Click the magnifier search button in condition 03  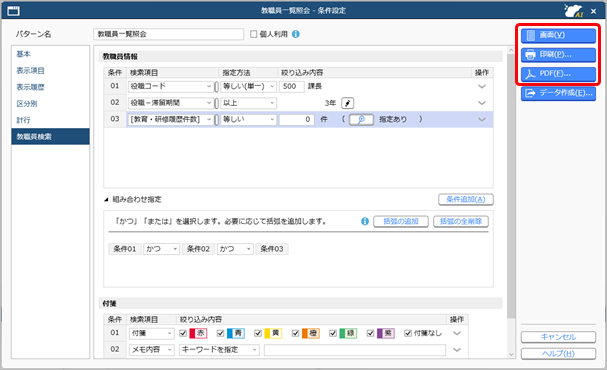361,120
